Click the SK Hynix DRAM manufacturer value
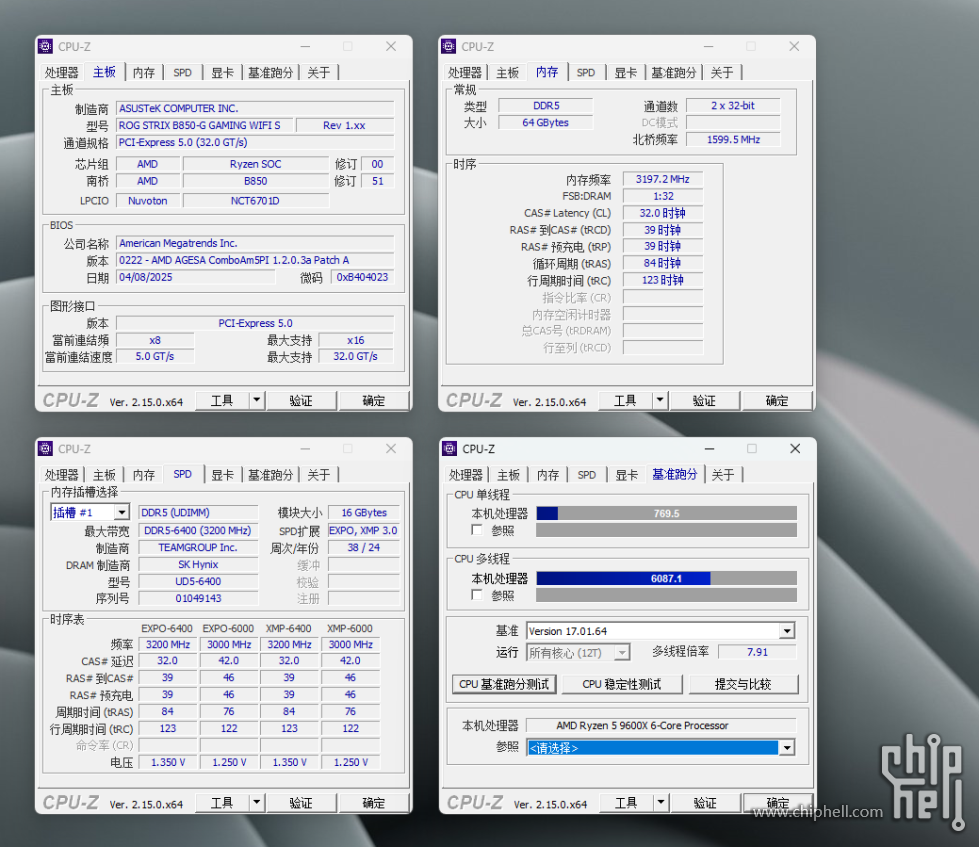979x847 pixels. 198,564
